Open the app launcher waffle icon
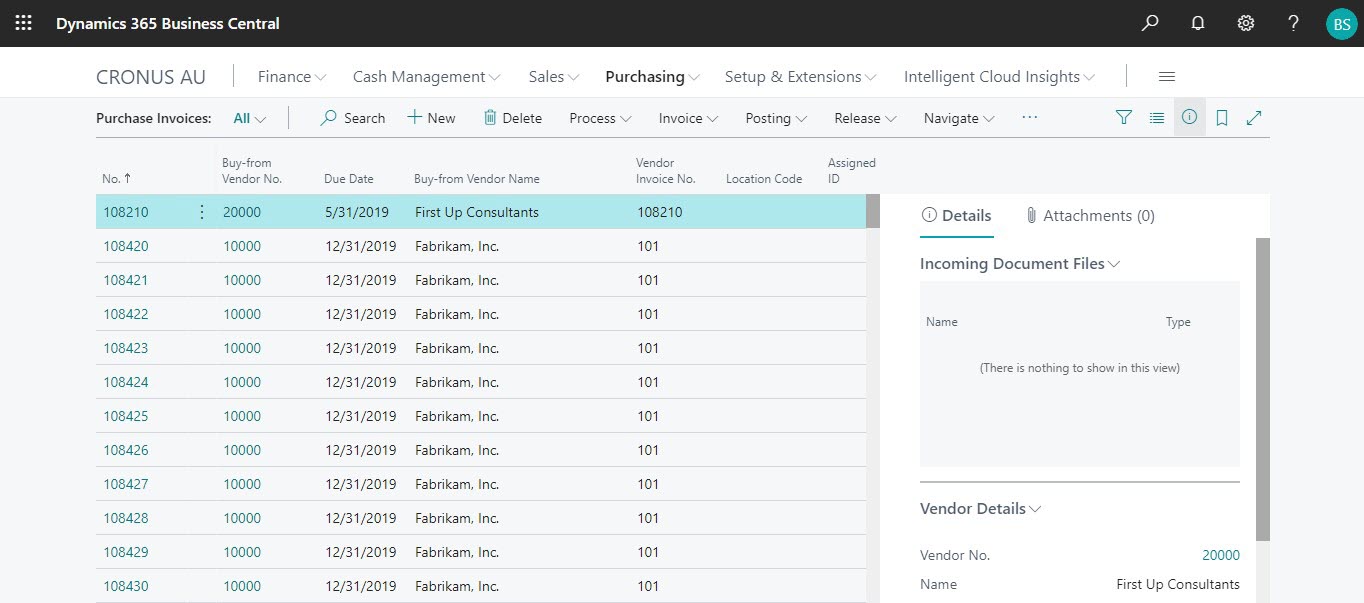This screenshot has height=603, width=1364. coord(23,23)
